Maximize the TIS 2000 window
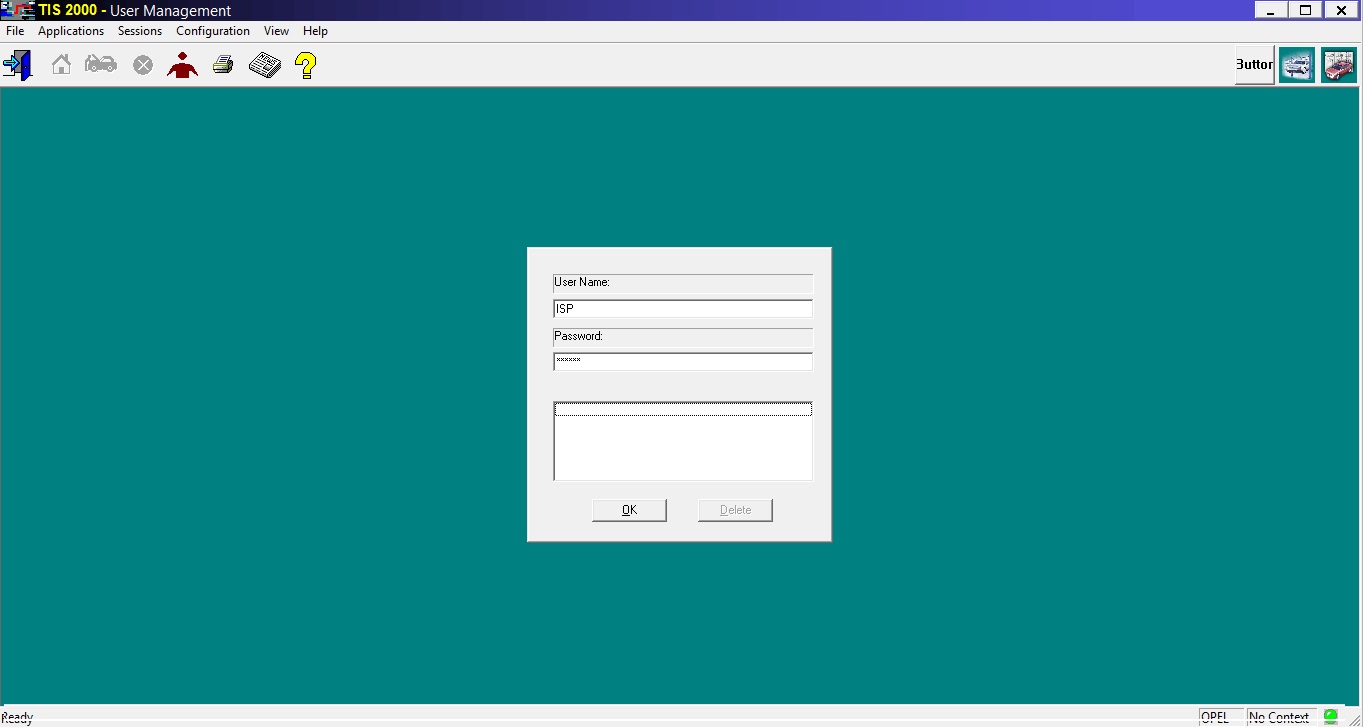1363x727 pixels. pos(1305,10)
